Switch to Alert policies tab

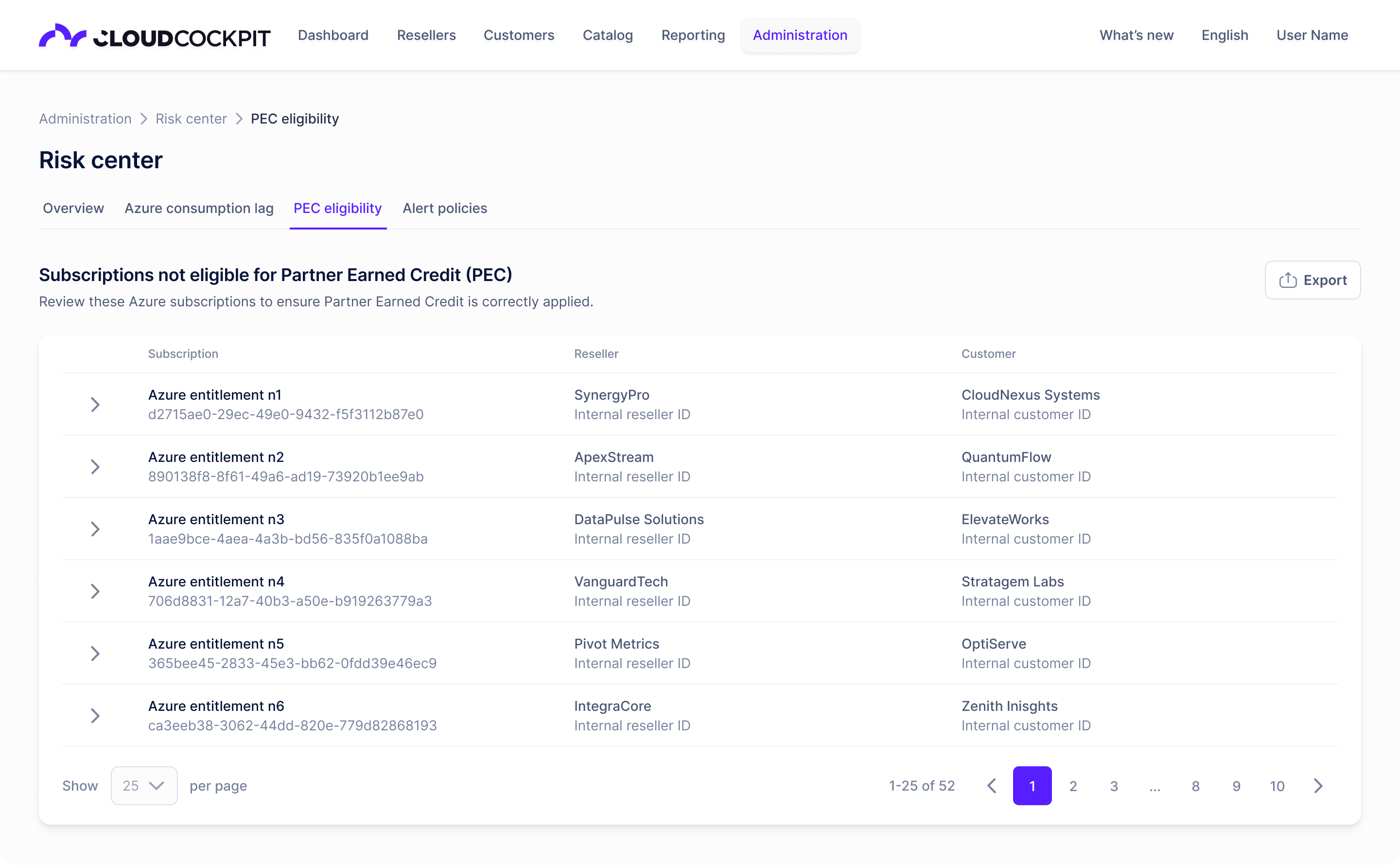pos(444,208)
